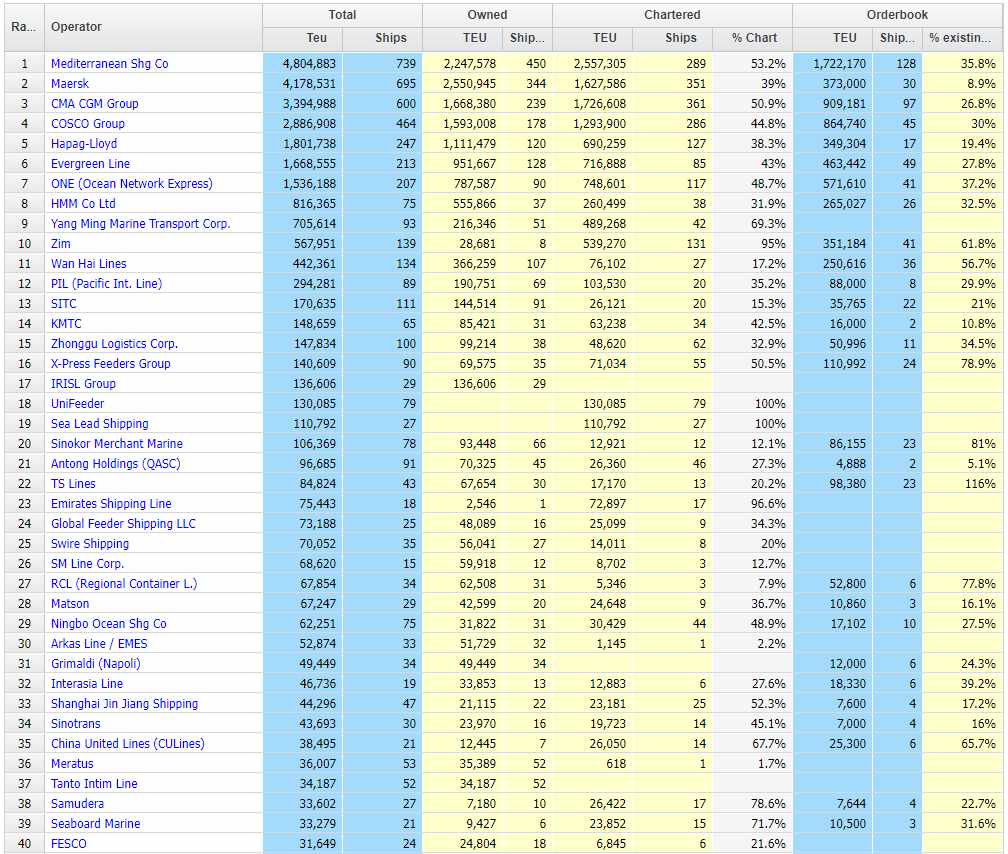1008x854 pixels.
Task: Sort by Total Teu column header
Action: coord(303,38)
